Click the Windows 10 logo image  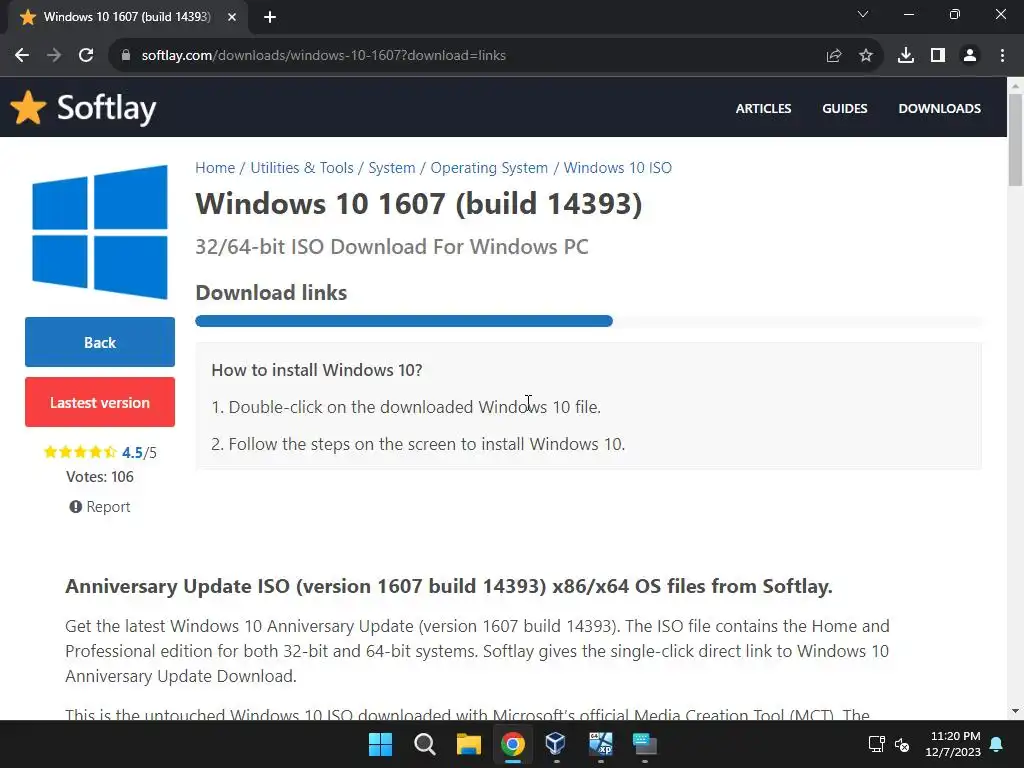tap(100, 232)
